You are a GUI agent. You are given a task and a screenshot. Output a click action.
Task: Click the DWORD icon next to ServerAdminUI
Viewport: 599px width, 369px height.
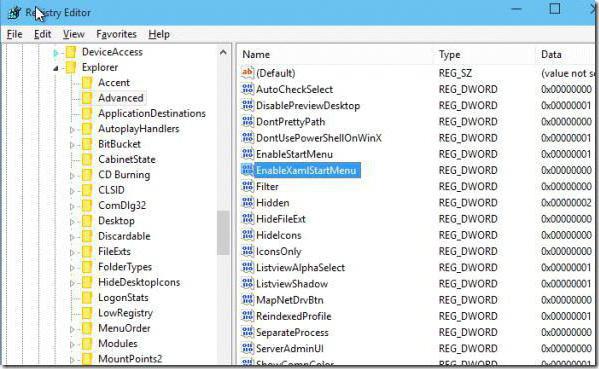click(248, 348)
